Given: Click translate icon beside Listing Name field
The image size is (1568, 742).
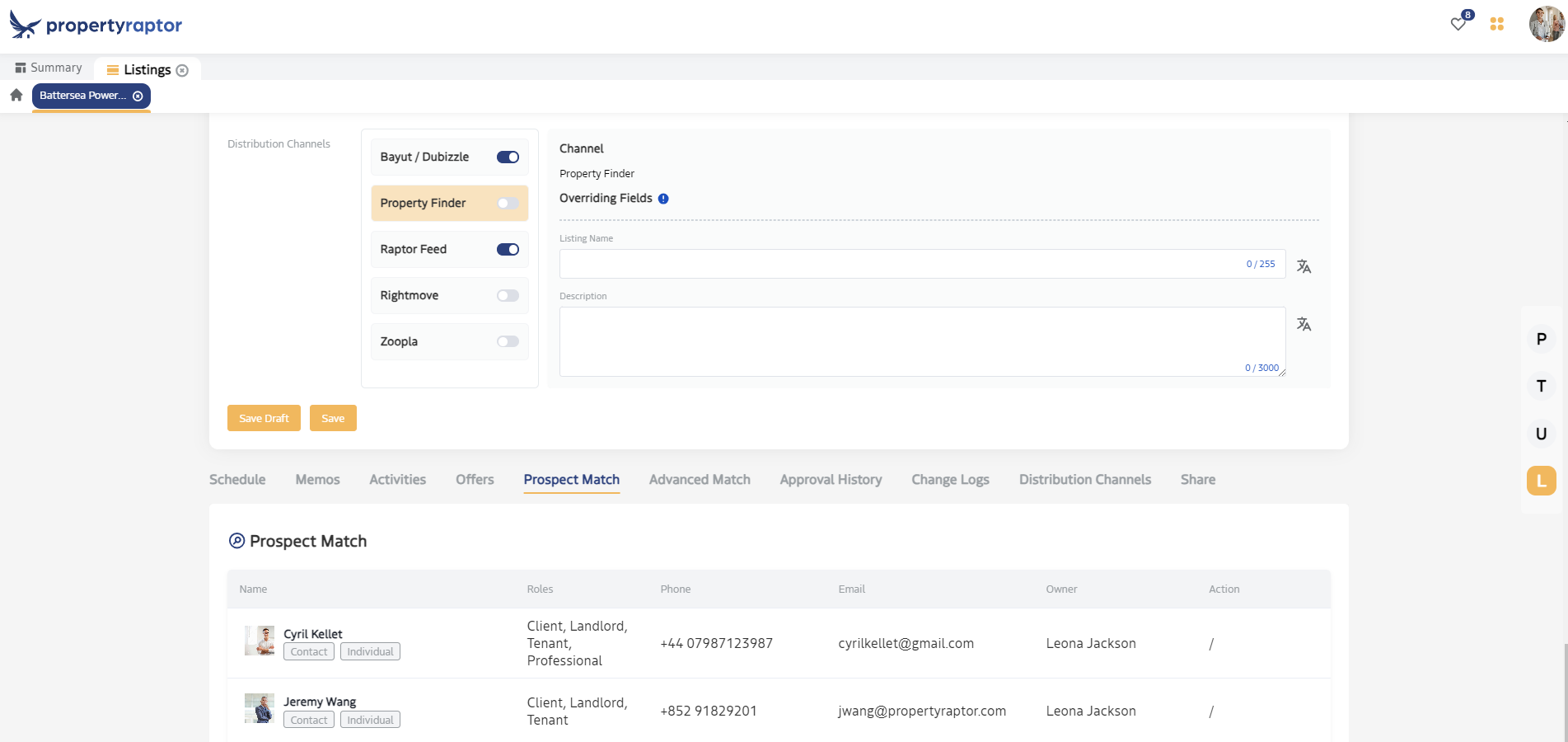Looking at the screenshot, I should tap(1304, 266).
